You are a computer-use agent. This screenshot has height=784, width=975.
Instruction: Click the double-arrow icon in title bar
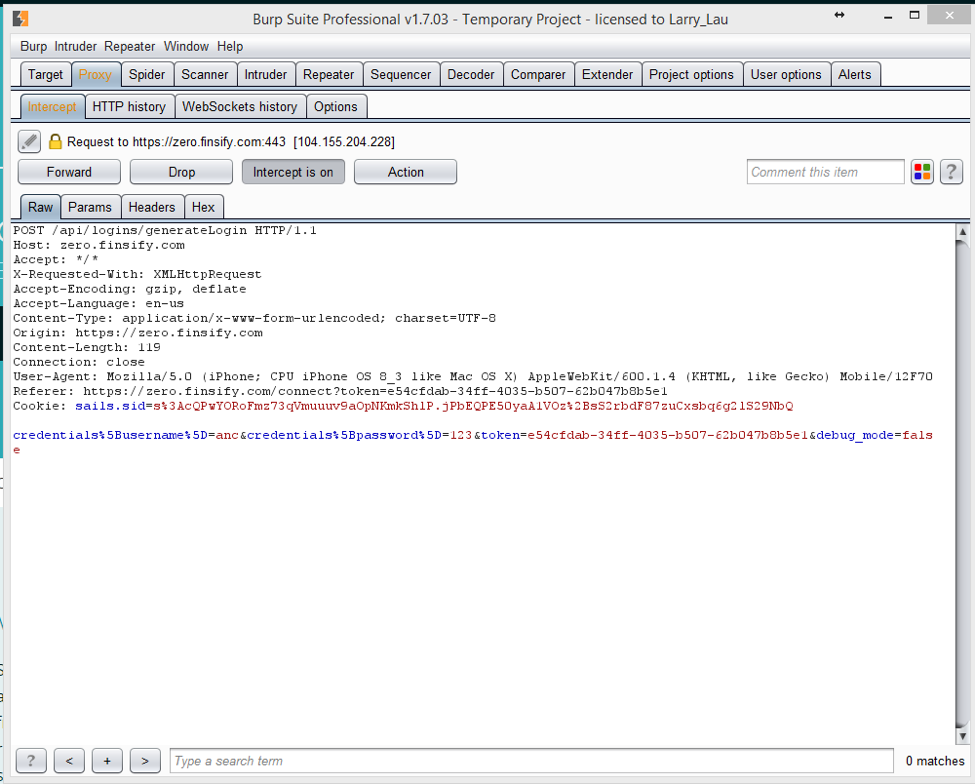[x=839, y=15]
